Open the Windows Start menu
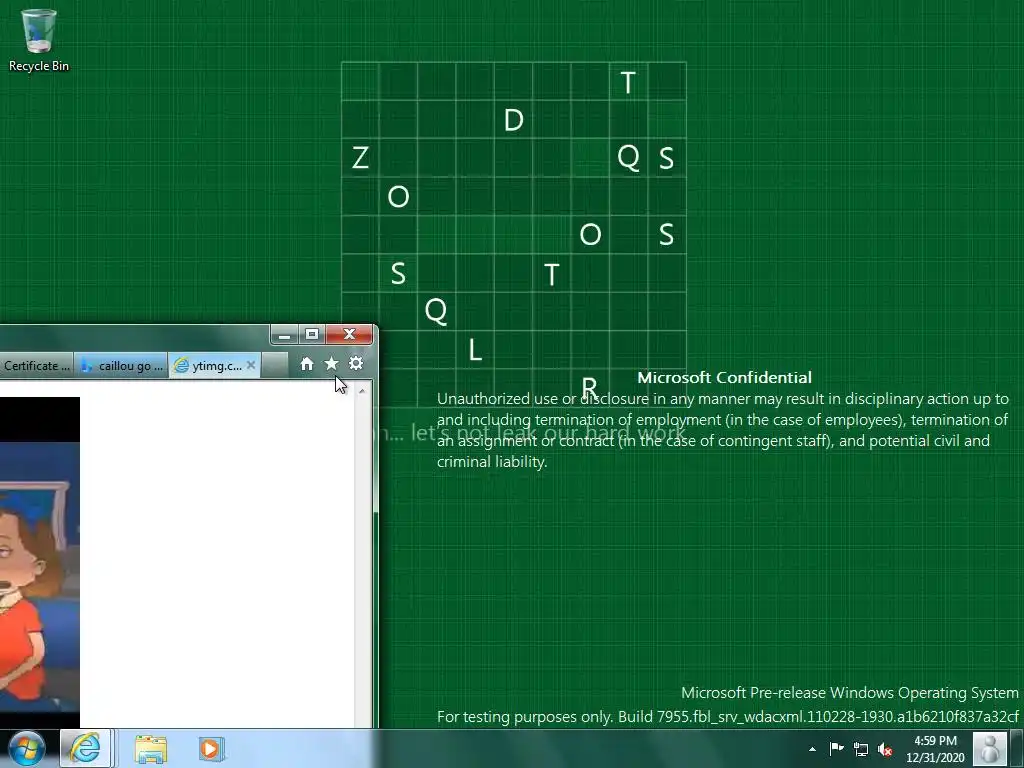1024x768 pixels. click(26, 748)
